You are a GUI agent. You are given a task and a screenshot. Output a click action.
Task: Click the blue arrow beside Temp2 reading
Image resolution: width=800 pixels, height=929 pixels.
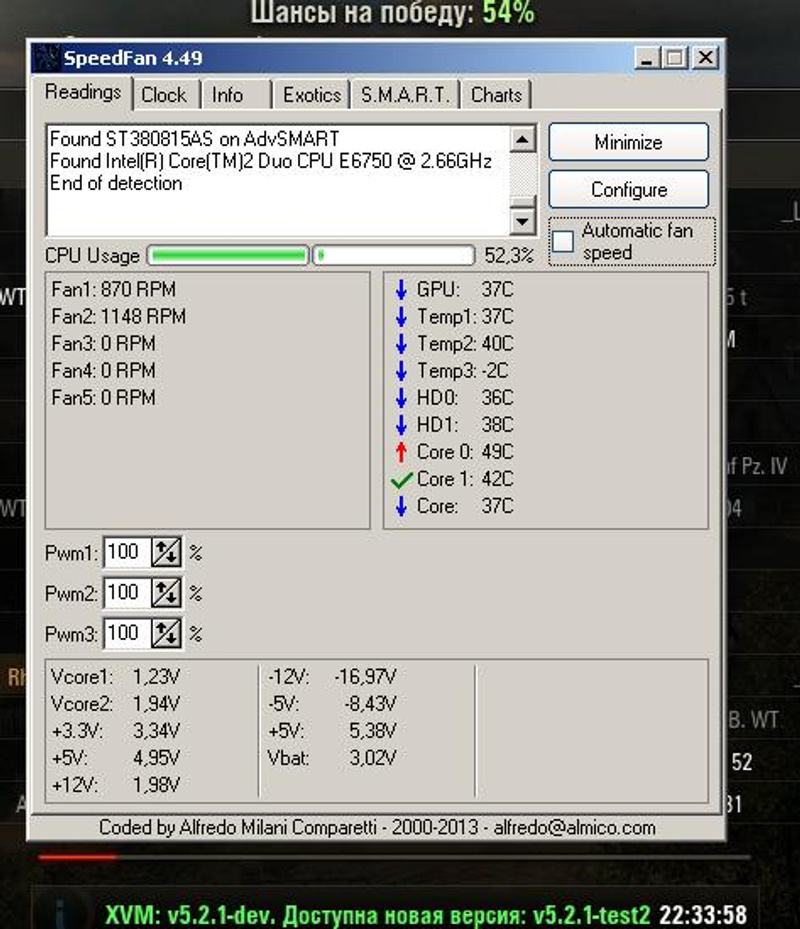coord(401,344)
